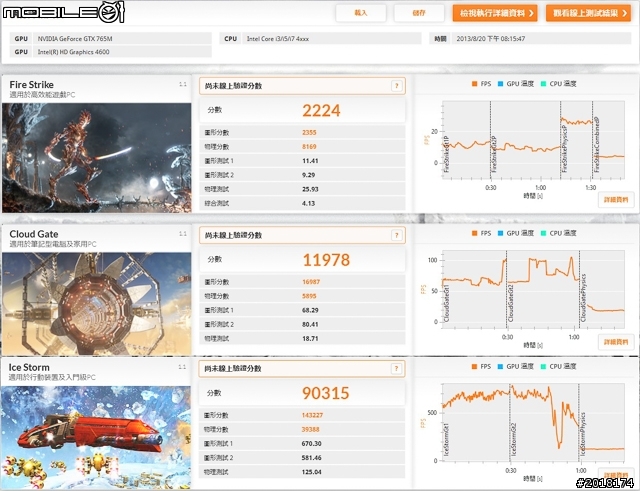Click the Intel Core i3/i5/i7 4xxx CPU field
The image size is (640, 491).
click(x=332, y=39)
